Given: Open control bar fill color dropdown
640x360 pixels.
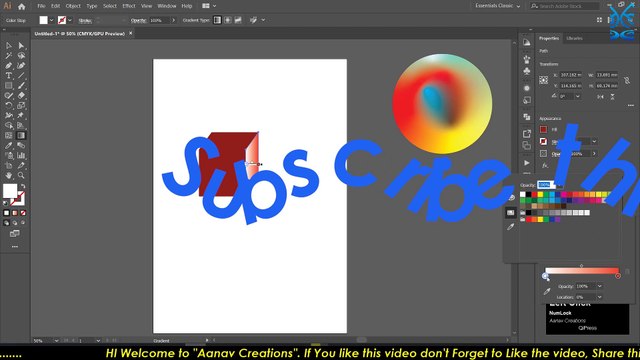Looking at the screenshot, I should [x=51, y=20].
